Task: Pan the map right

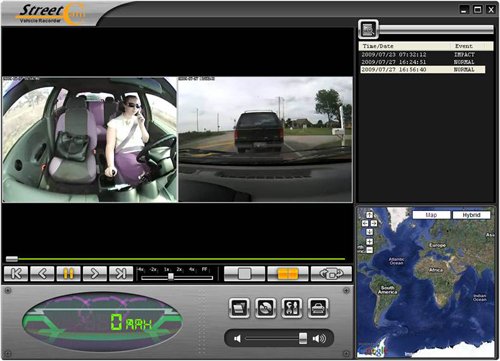Action: [x=374, y=223]
